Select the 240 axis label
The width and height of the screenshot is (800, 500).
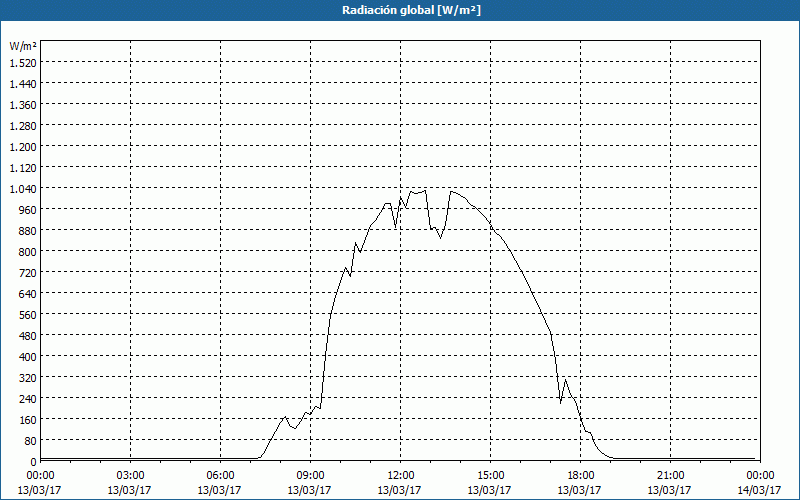coord(28,398)
